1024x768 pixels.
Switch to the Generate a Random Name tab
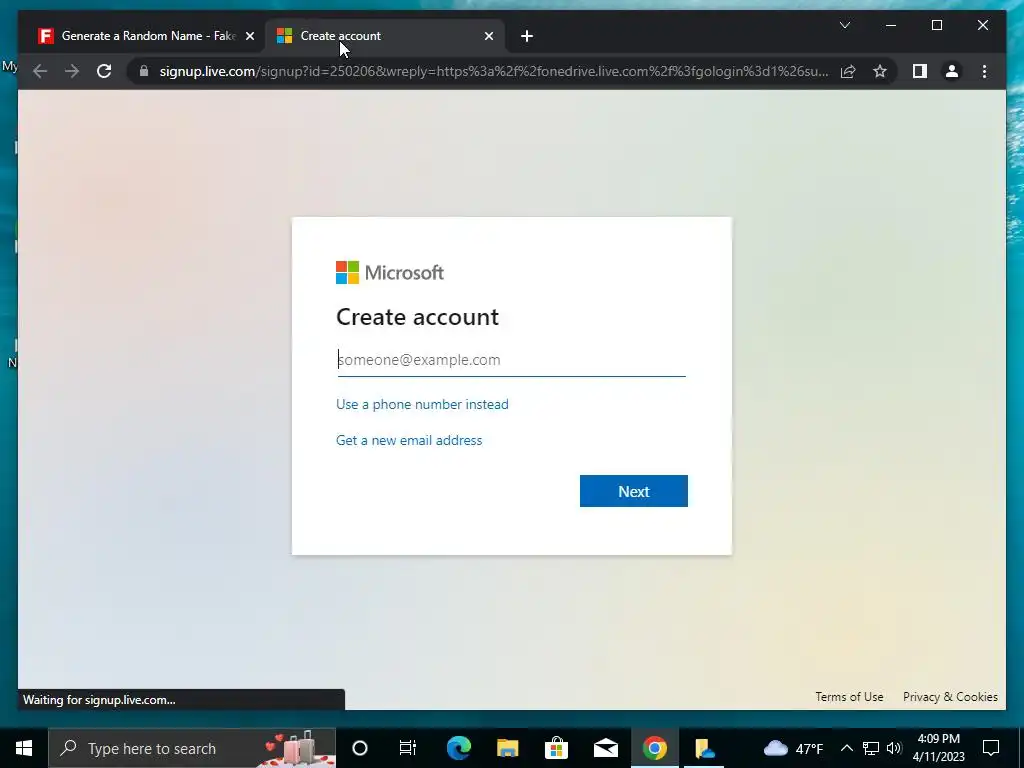[143, 36]
